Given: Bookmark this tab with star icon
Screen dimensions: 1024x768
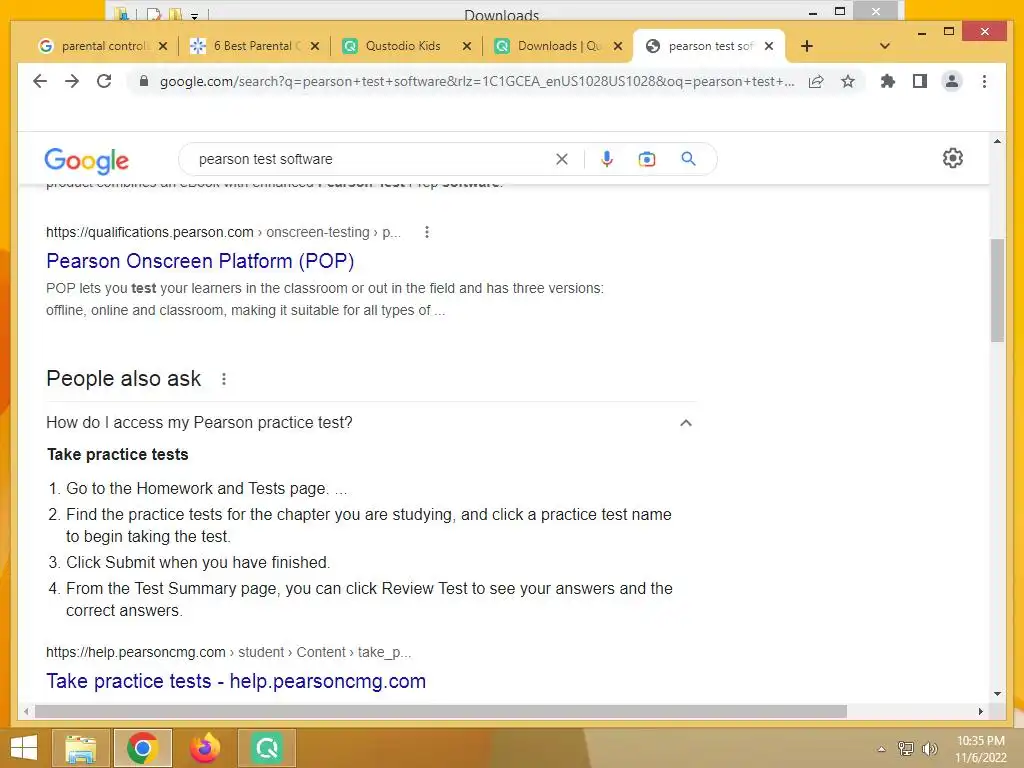Looking at the screenshot, I should pyautogui.click(x=848, y=82).
